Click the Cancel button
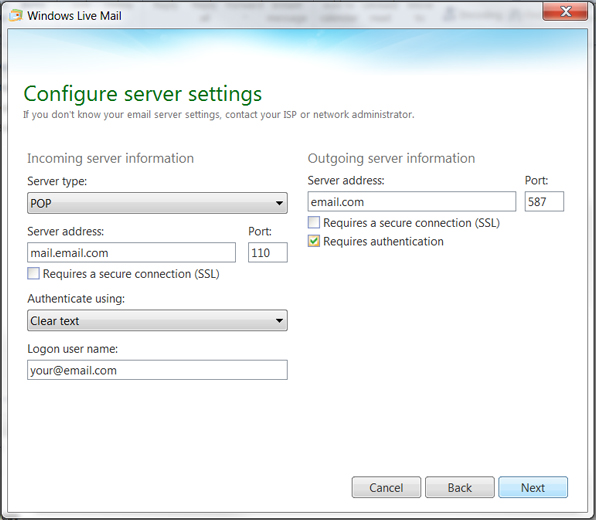This screenshot has width=596, height=520. (386, 487)
